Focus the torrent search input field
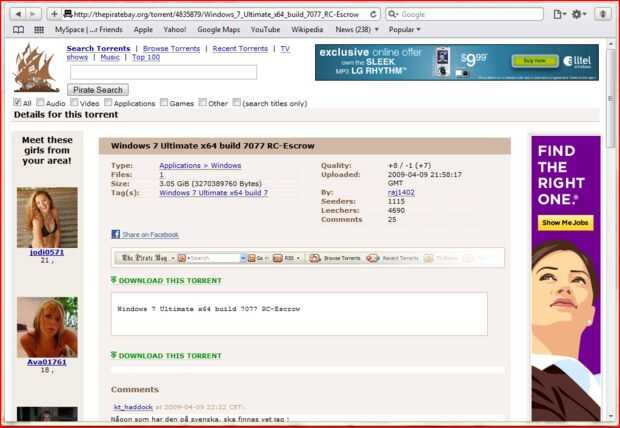The height and width of the screenshot is (428, 620). pos(163,72)
